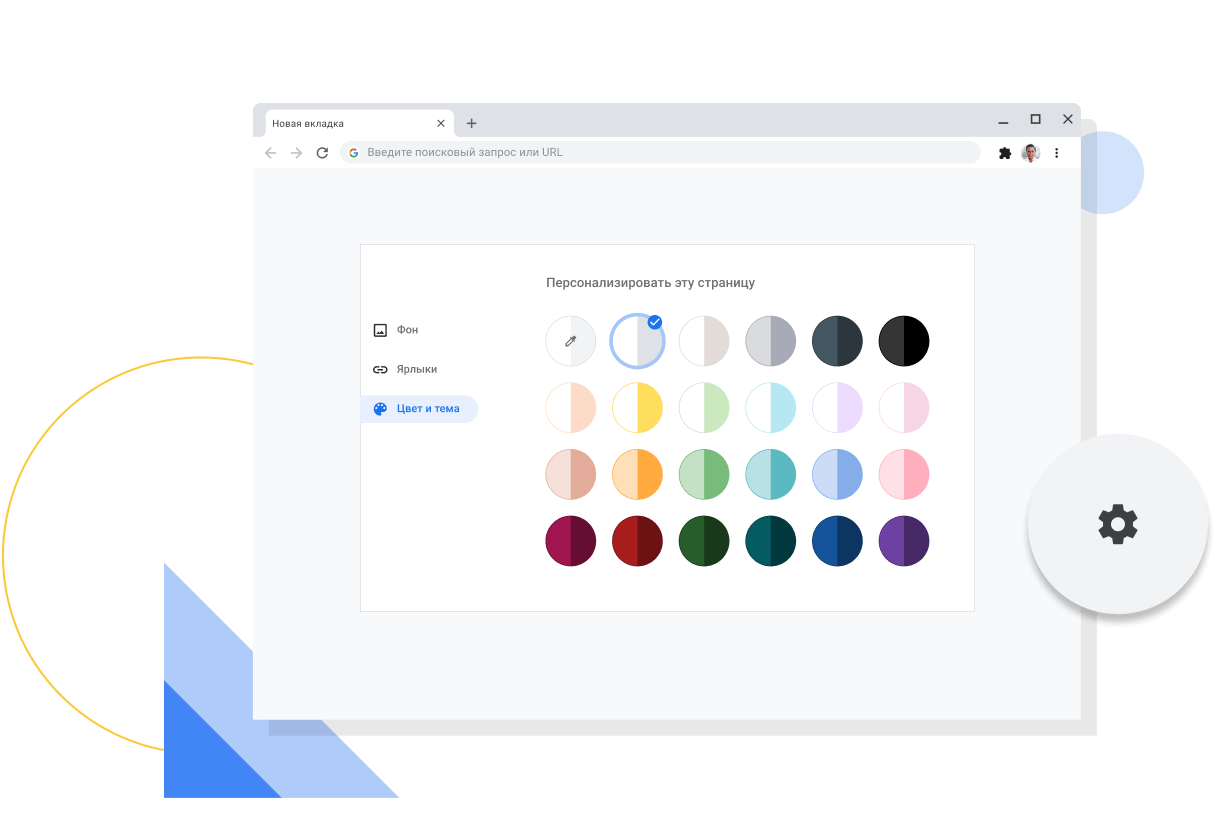Click the selected default white theme
This screenshot has width=1228, height=825.
[x=637, y=341]
